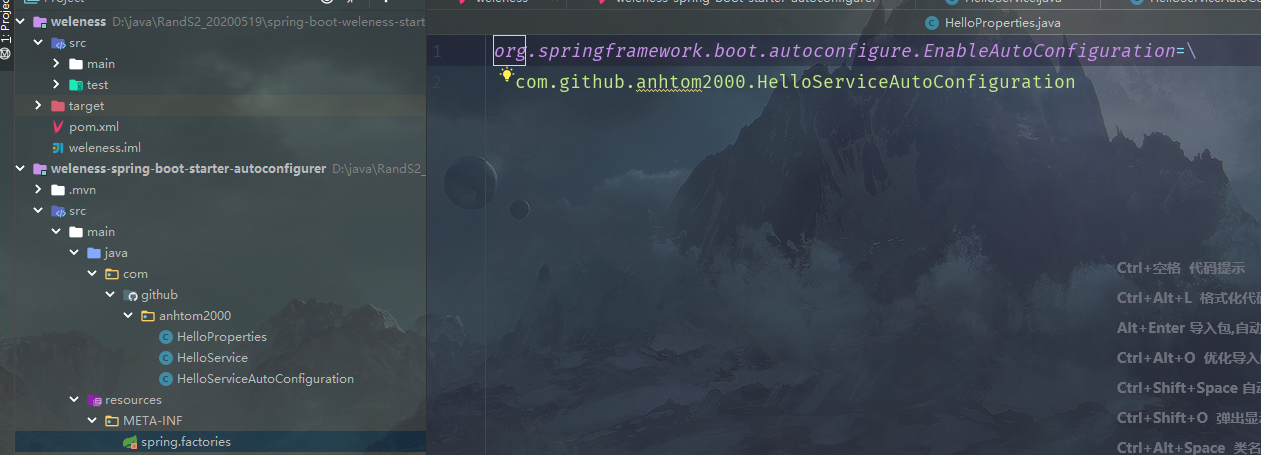Switch to the HelloProperties.java editor tab
The width and height of the screenshot is (1261, 455).
tap(992, 22)
